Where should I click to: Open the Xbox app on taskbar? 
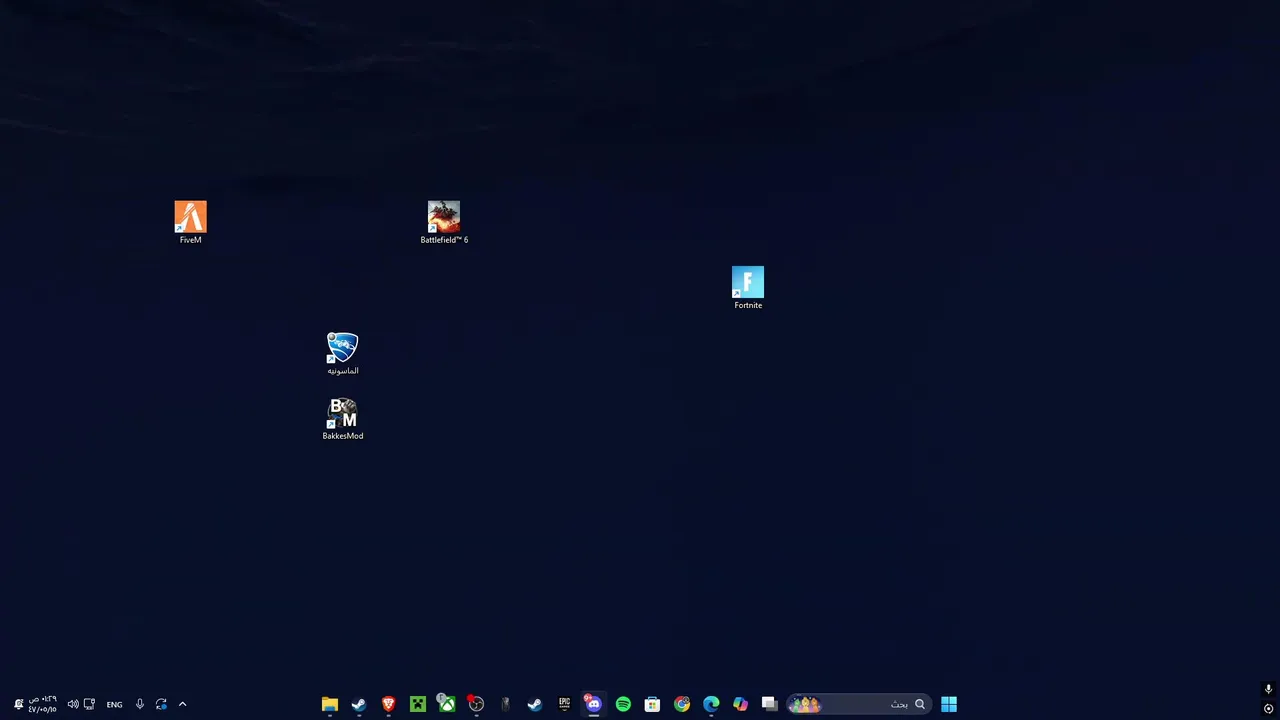tap(447, 704)
